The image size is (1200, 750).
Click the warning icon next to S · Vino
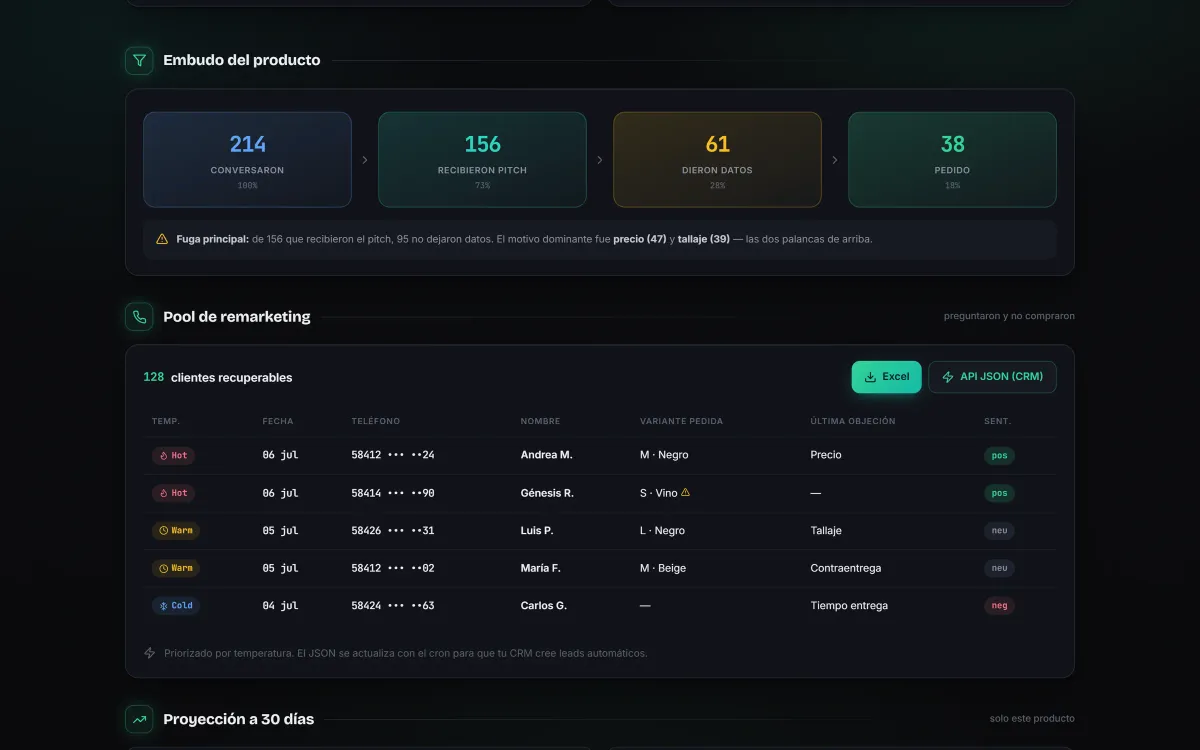pyautogui.click(x=686, y=492)
